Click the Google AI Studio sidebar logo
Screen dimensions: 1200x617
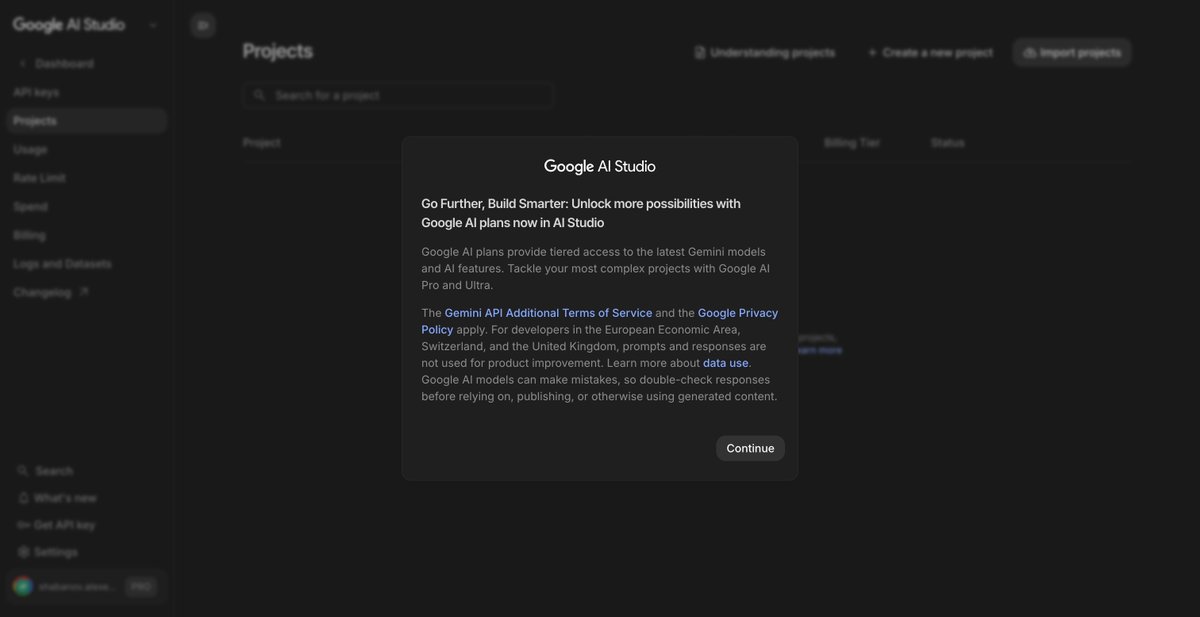click(69, 25)
